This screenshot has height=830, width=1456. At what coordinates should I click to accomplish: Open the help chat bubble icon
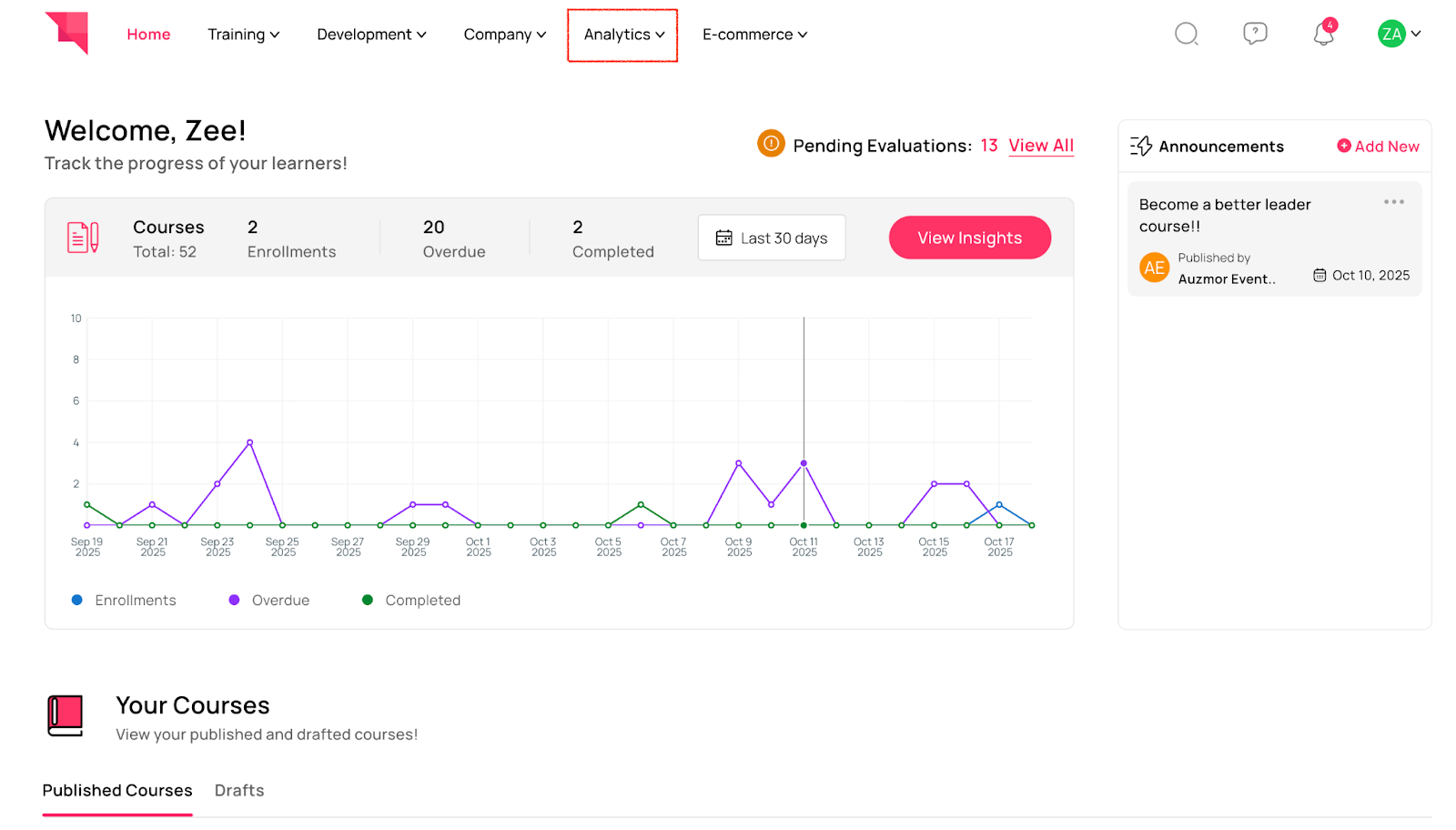click(1255, 34)
